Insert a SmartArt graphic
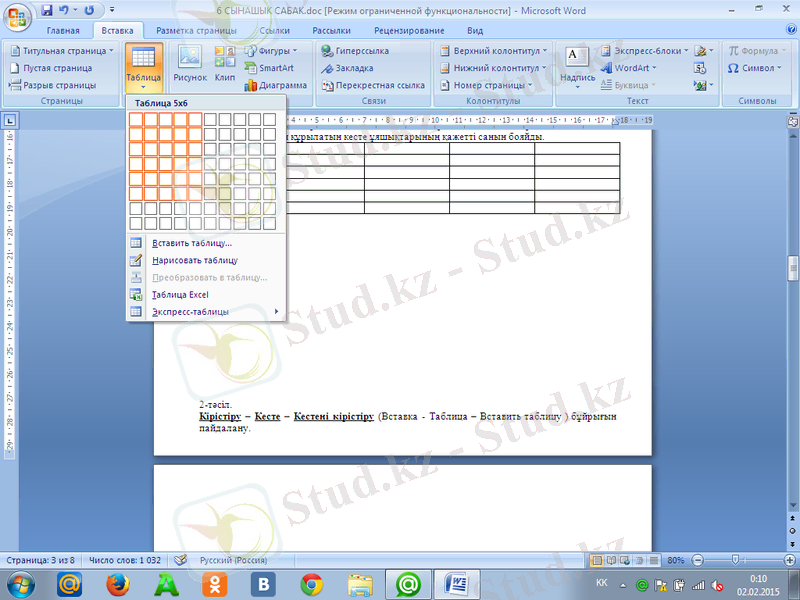 268,68
